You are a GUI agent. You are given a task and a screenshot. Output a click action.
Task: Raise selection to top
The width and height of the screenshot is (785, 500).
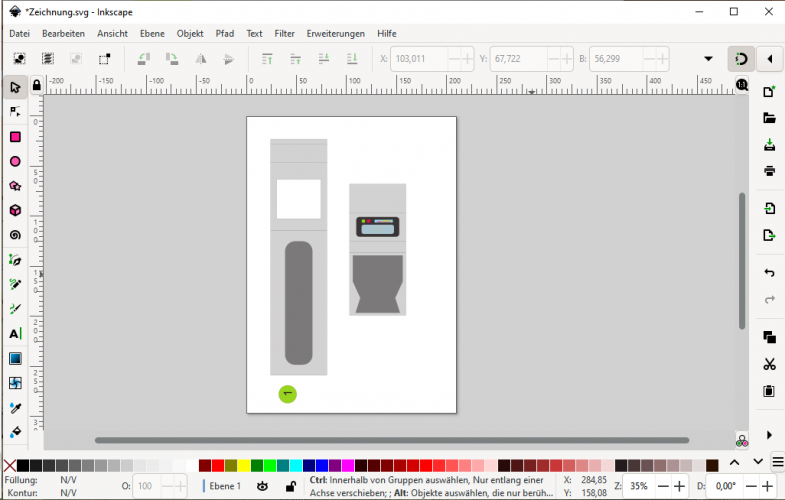267,59
